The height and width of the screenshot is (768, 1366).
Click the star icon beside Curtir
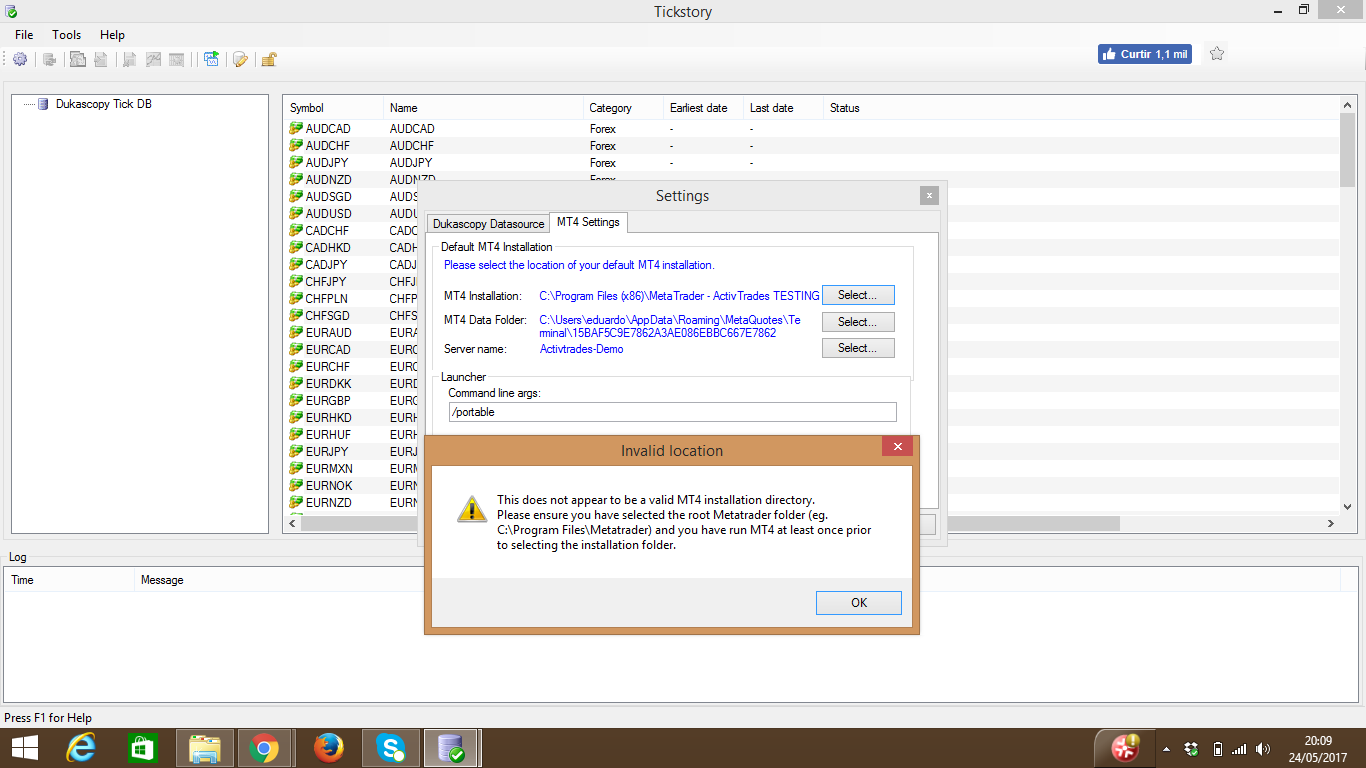1216,54
